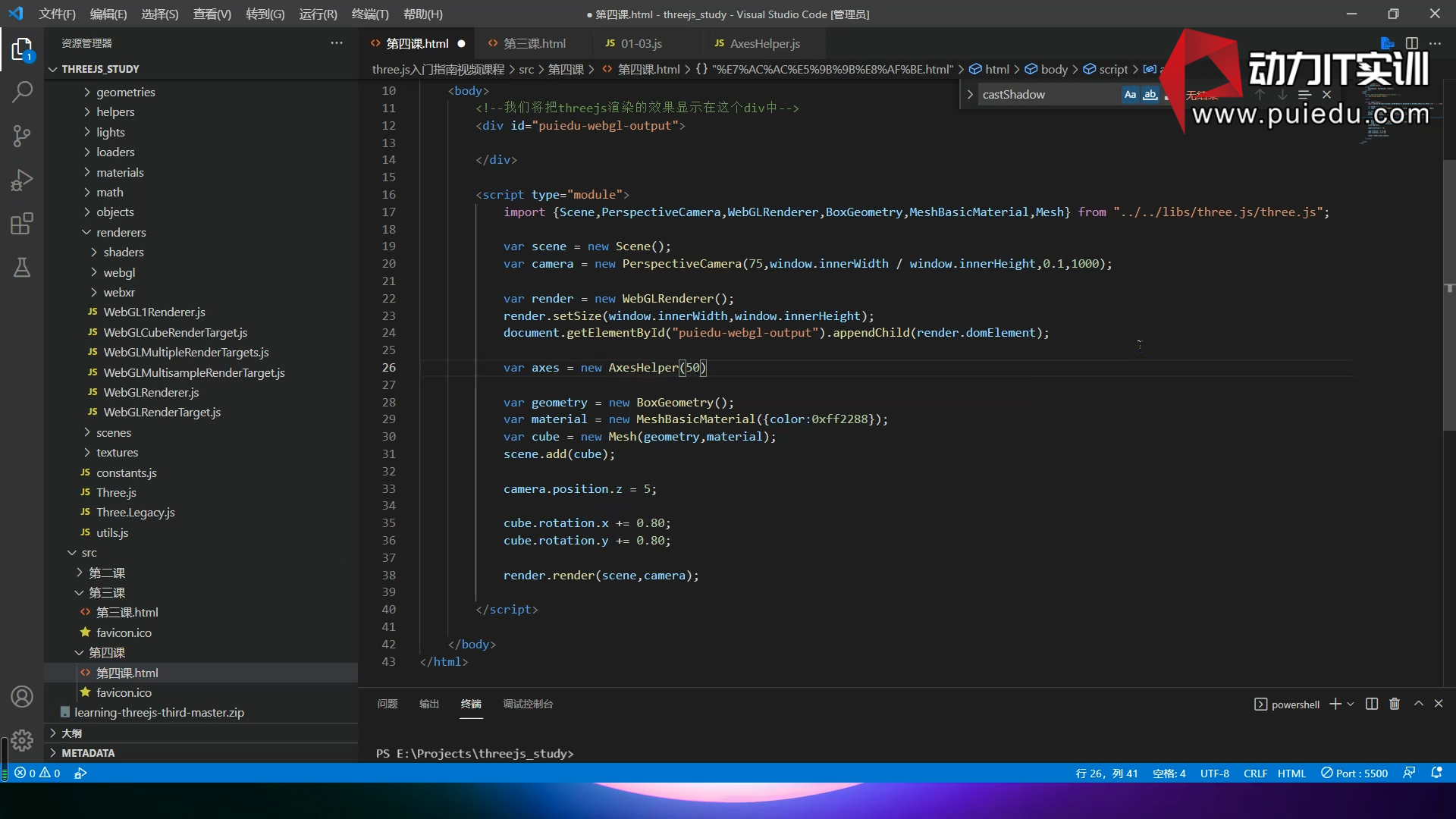The height and width of the screenshot is (819, 1456).
Task: Kill terminal with the trash icon
Action: tap(1394, 704)
